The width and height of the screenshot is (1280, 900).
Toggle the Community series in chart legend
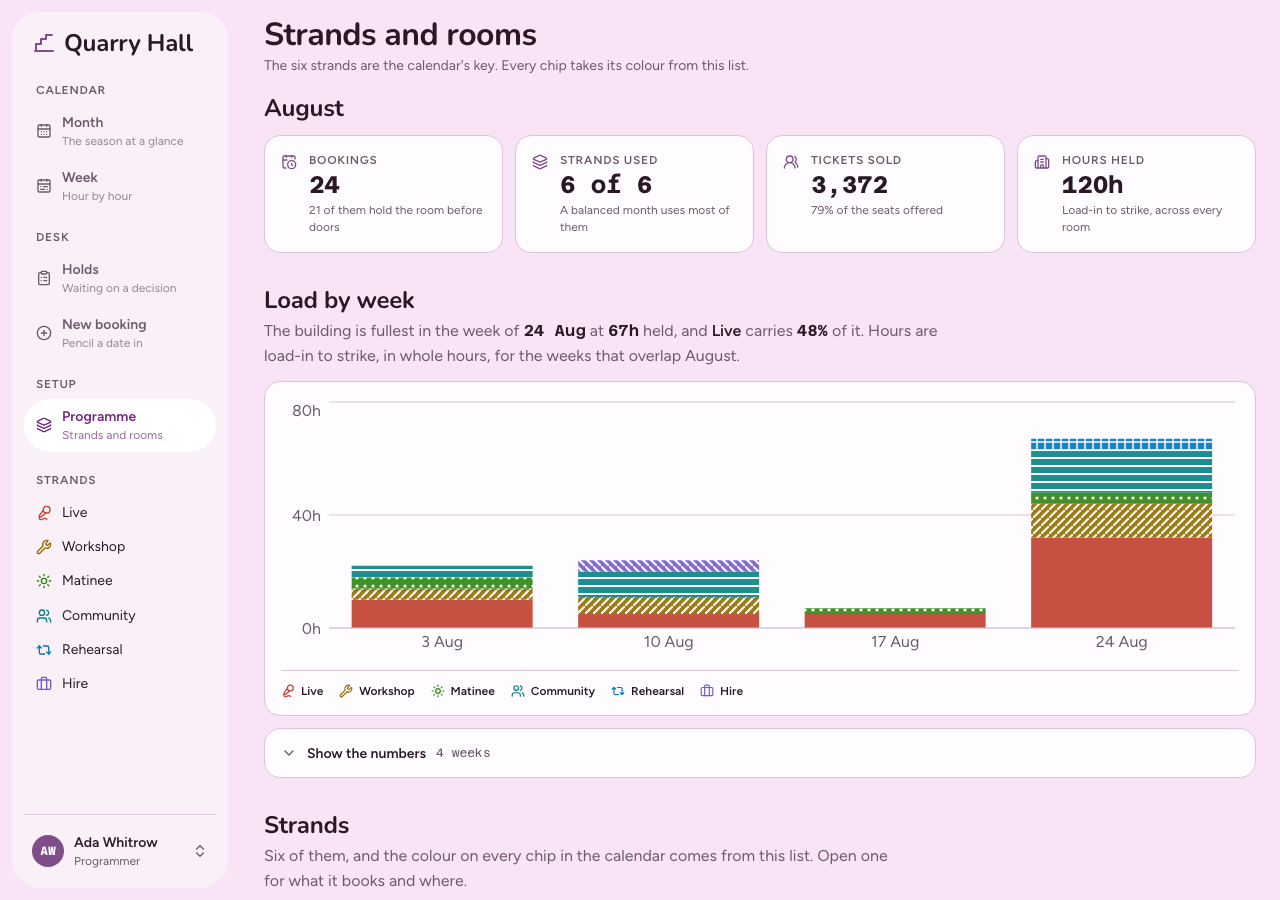pyautogui.click(x=553, y=691)
